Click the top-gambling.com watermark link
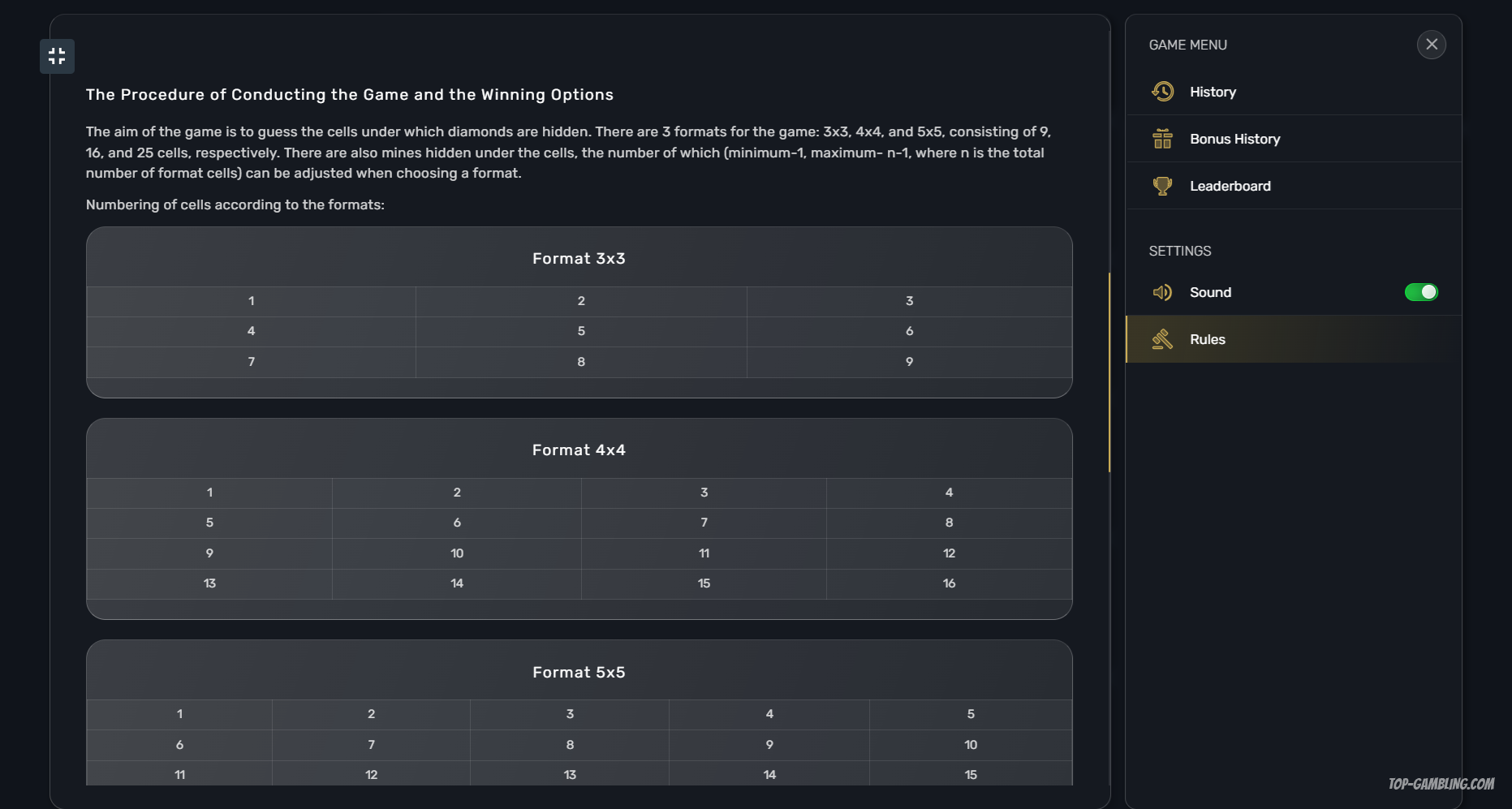Screen dimensions: 1512x809 point(1441,784)
